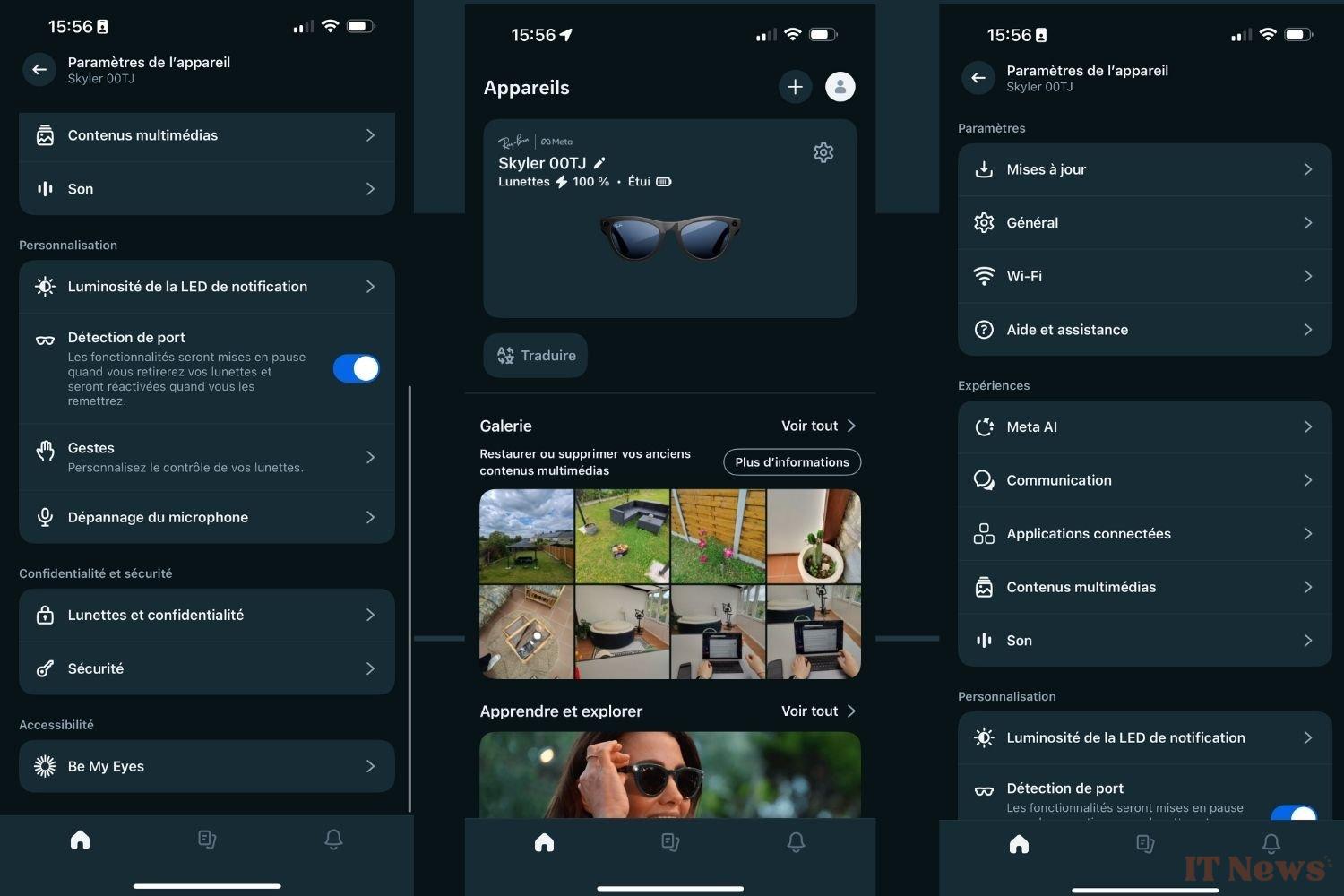The image size is (1344, 896).
Task: Open the gear settings on Skyler 00TJ card
Action: point(823,152)
